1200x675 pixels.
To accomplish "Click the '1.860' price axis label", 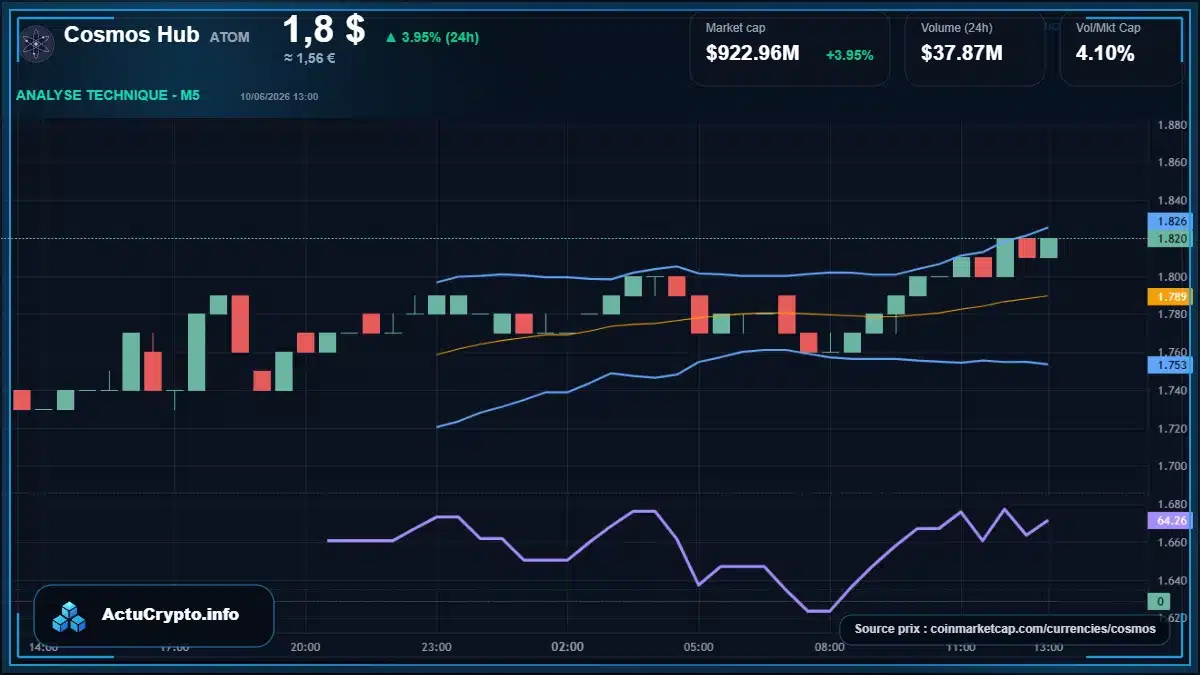I will (x=1171, y=162).
